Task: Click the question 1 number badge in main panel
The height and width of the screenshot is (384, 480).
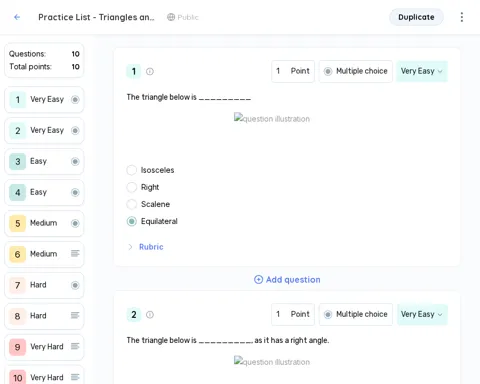Action: point(134,71)
